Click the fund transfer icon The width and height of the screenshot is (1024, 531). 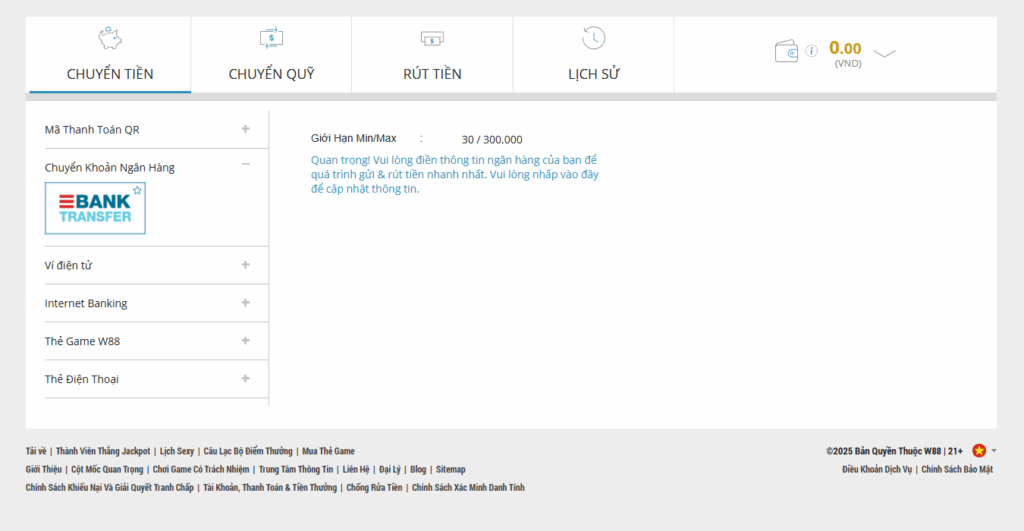tap(271, 38)
